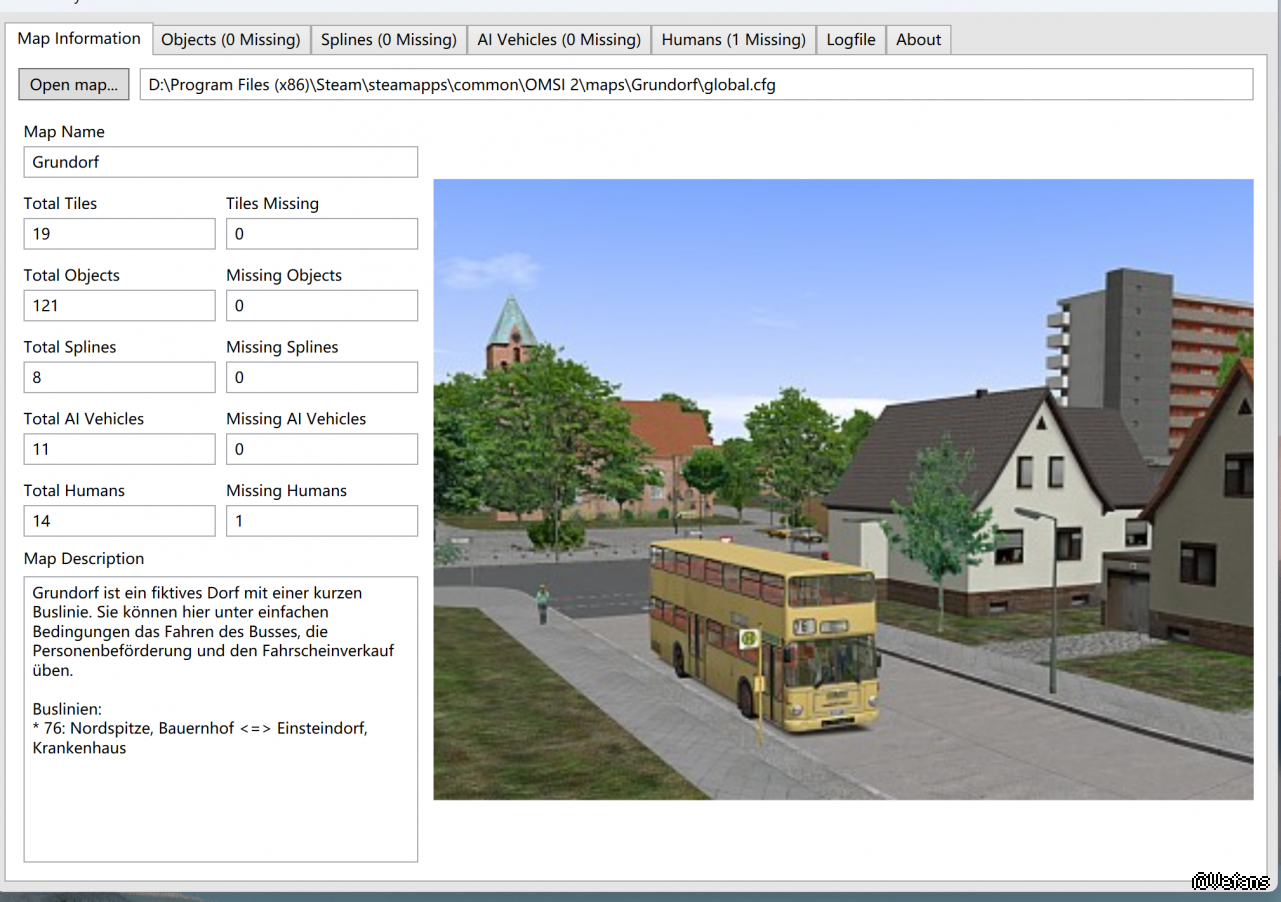Image resolution: width=1281 pixels, height=902 pixels.
Task: Click the Total Objects field showing 121
Action: click(119, 306)
